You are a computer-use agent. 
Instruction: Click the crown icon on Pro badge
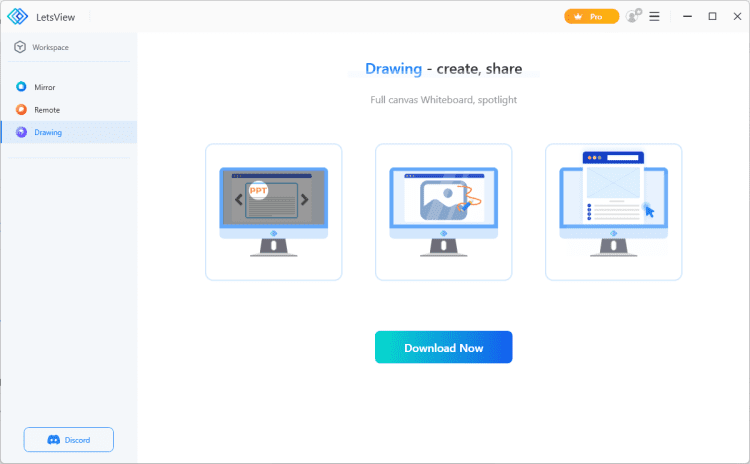click(x=578, y=17)
